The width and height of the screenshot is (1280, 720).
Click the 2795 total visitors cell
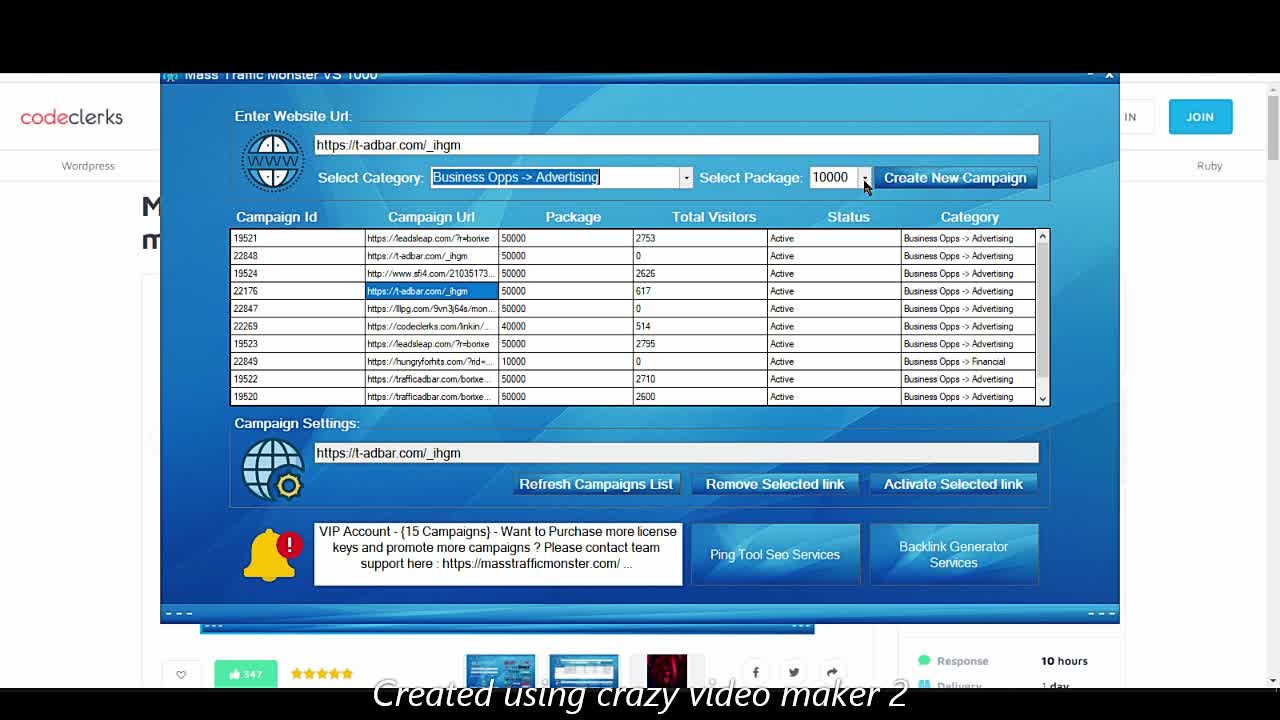pos(700,344)
